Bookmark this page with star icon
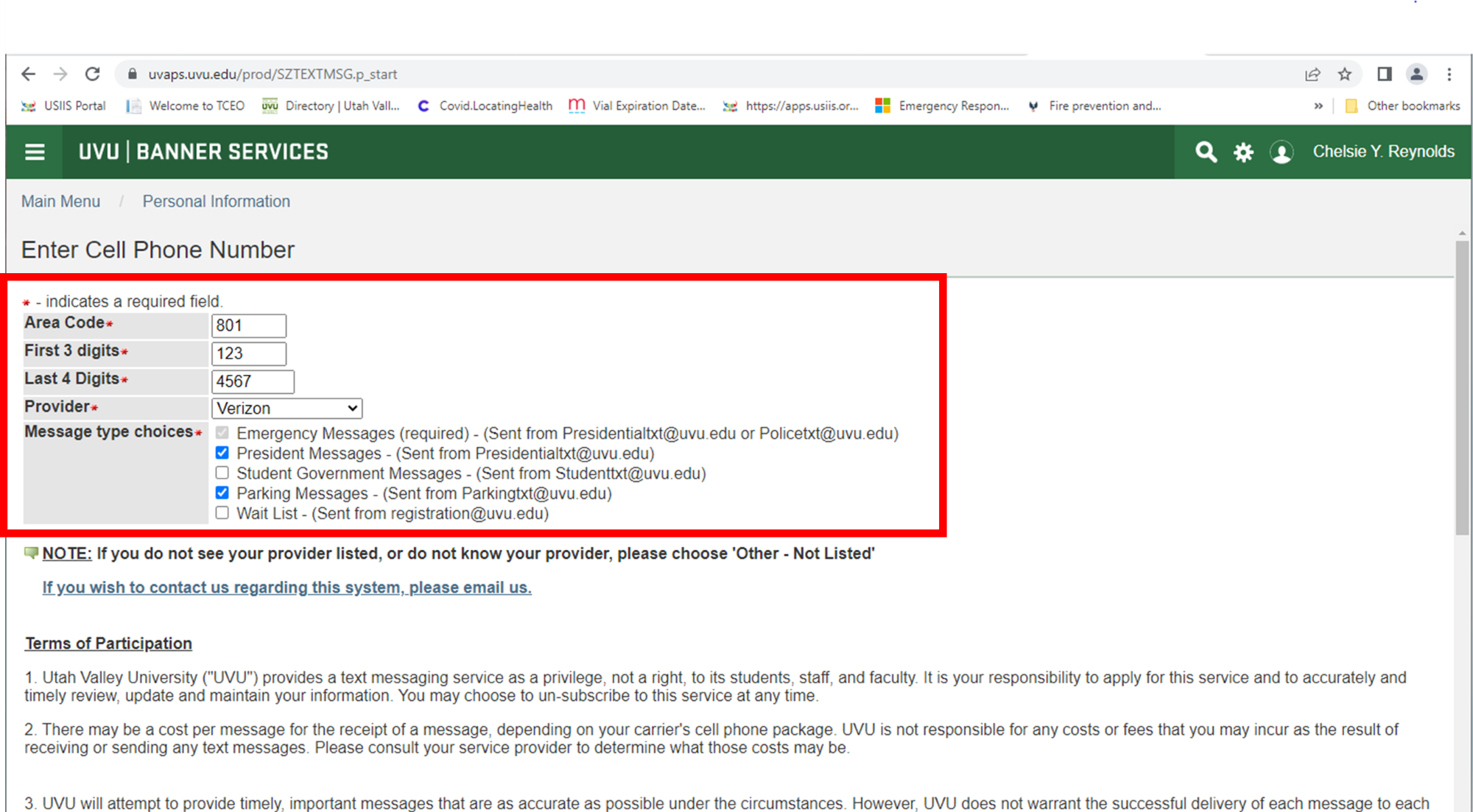This screenshot has width=1473, height=812. pos(1345,74)
